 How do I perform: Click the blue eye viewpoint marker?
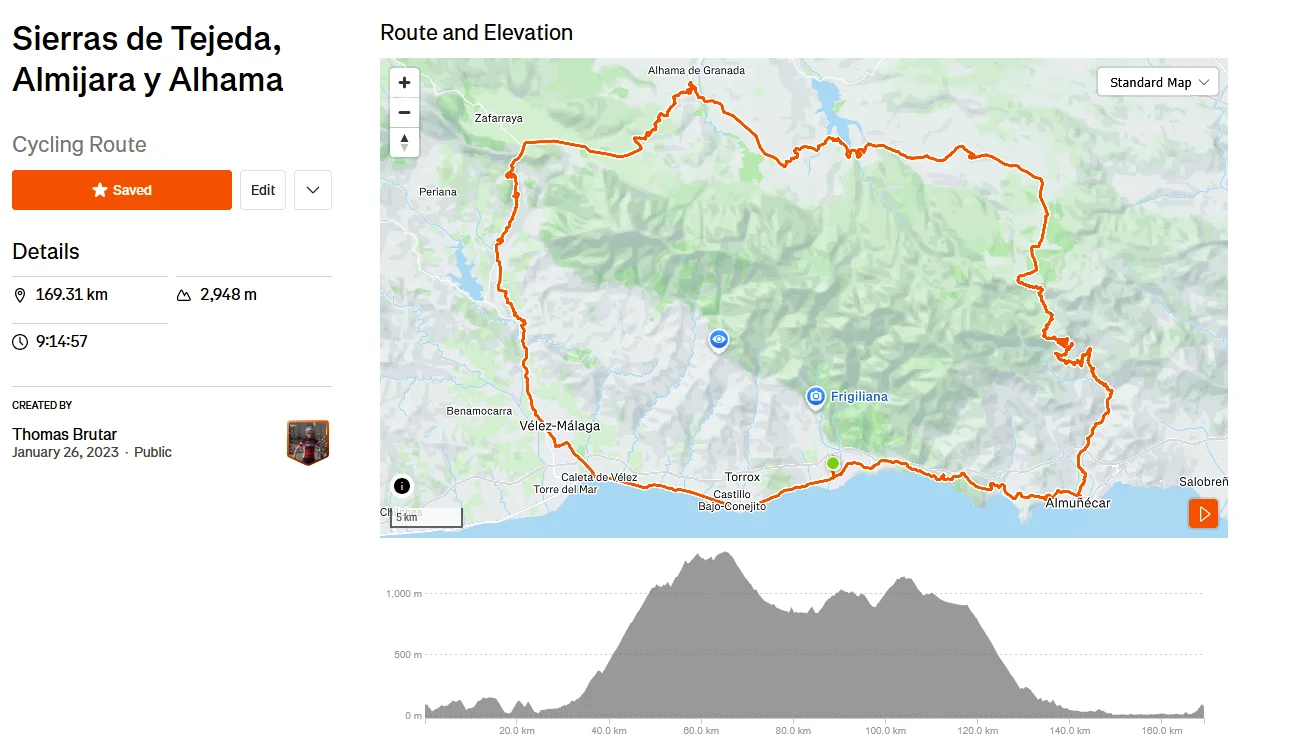point(718,340)
